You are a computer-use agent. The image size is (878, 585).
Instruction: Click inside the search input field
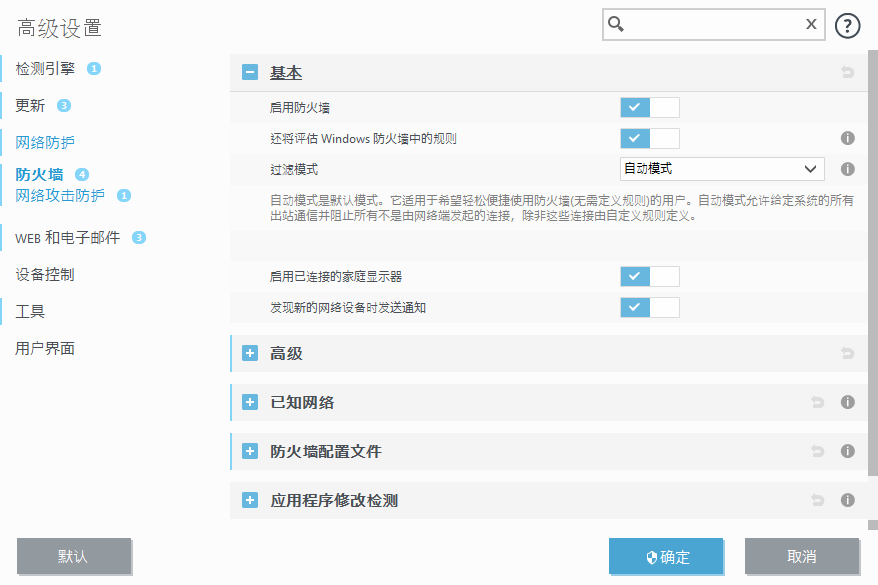tap(712, 24)
